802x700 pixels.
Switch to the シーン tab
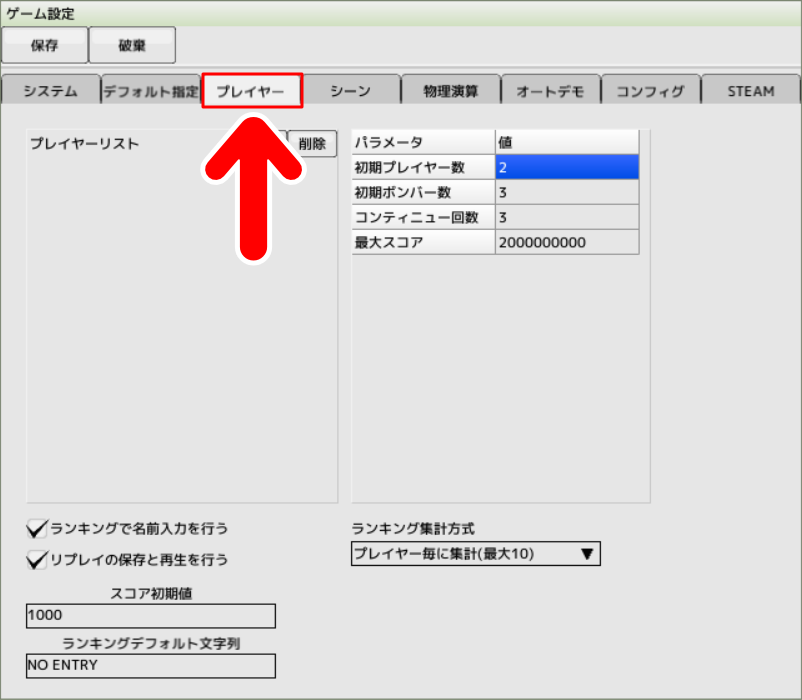pyautogui.click(x=352, y=90)
